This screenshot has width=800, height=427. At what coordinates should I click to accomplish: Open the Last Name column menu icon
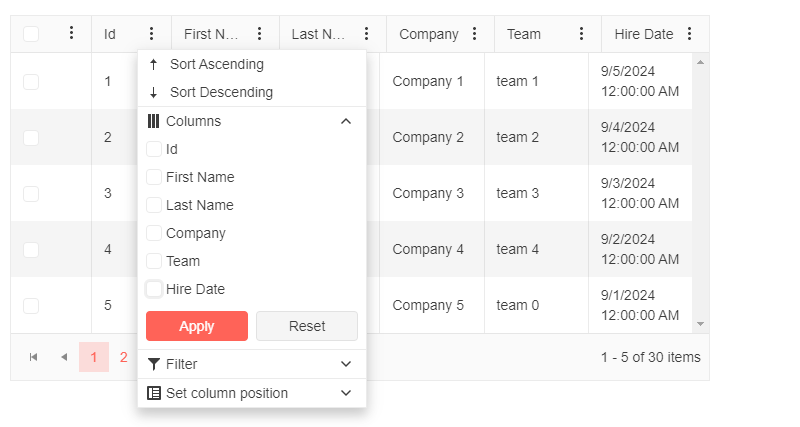366,34
